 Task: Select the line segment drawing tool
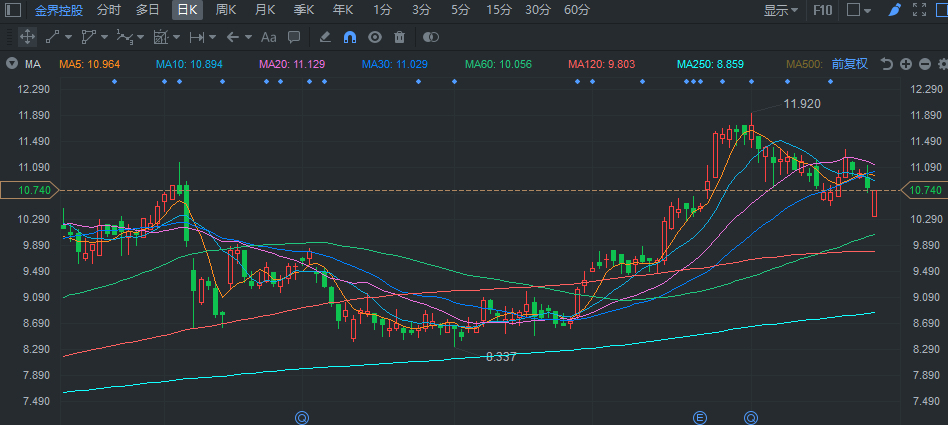coord(53,37)
